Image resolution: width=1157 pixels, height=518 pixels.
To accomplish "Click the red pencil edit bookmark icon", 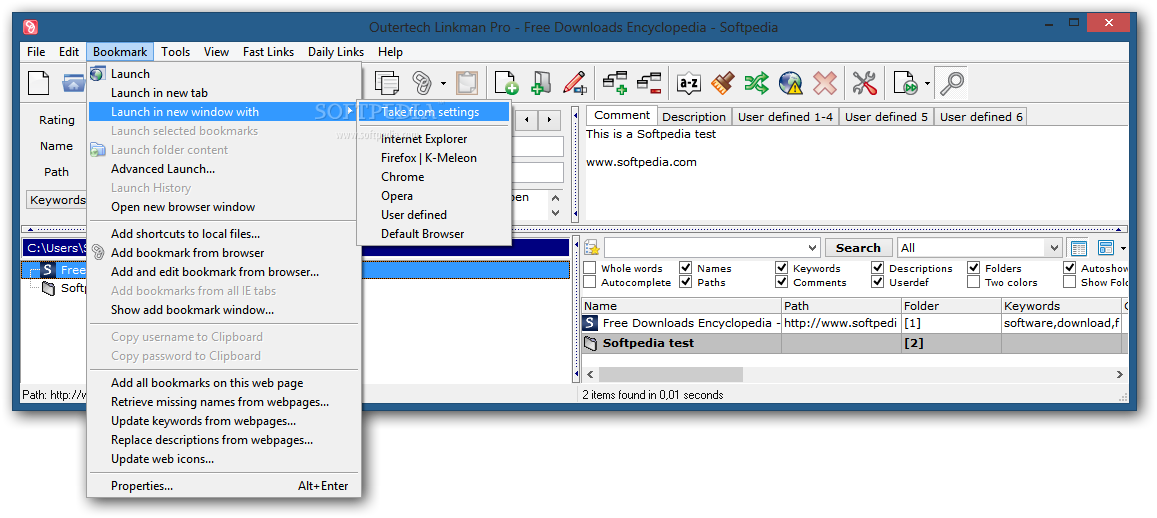I will pyautogui.click(x=575, y=83).
